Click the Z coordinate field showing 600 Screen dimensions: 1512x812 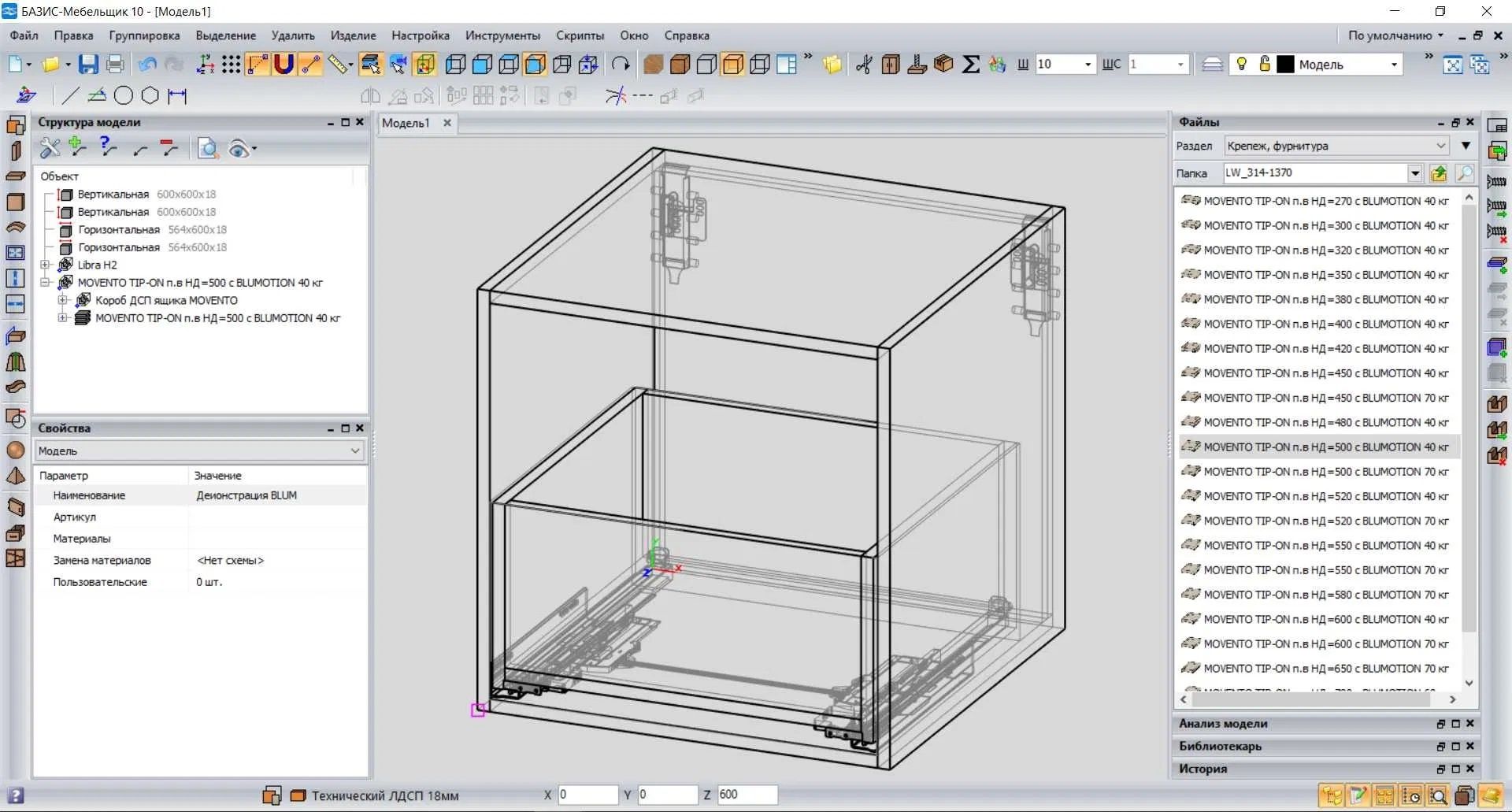(x=747, y=795)
